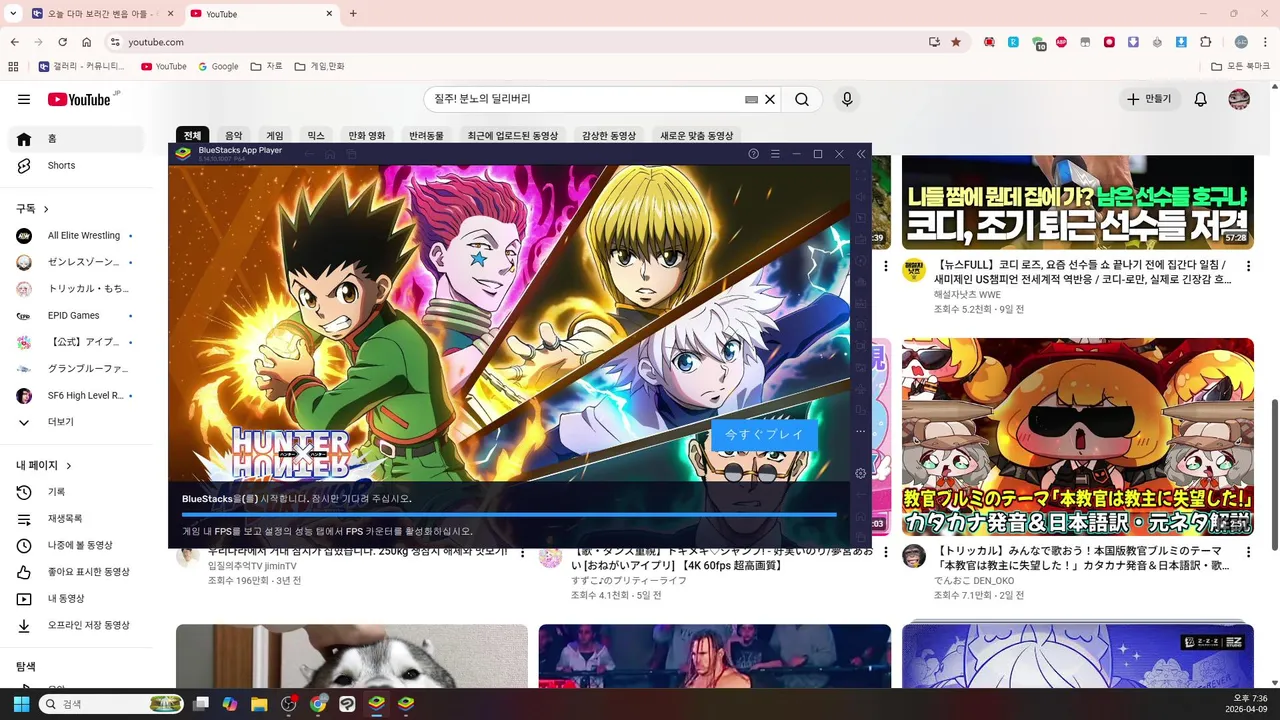Image resolution: width=1280 pixels, height=720 pixels.
Task: Open 나중에 볼 동영상 in sidebar
Action: coord(76,545)
